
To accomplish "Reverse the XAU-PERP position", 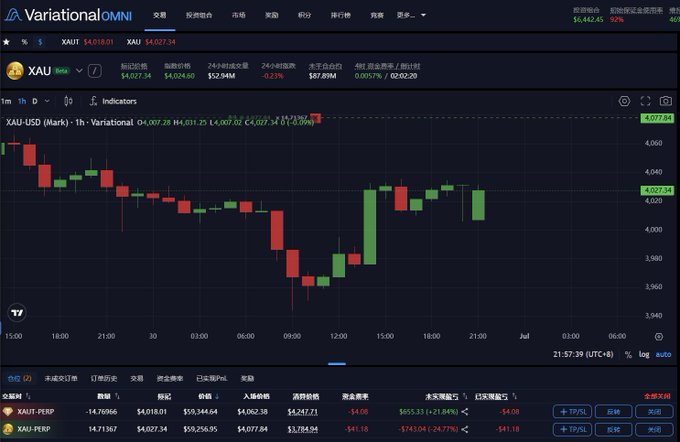I will (613, 429).
